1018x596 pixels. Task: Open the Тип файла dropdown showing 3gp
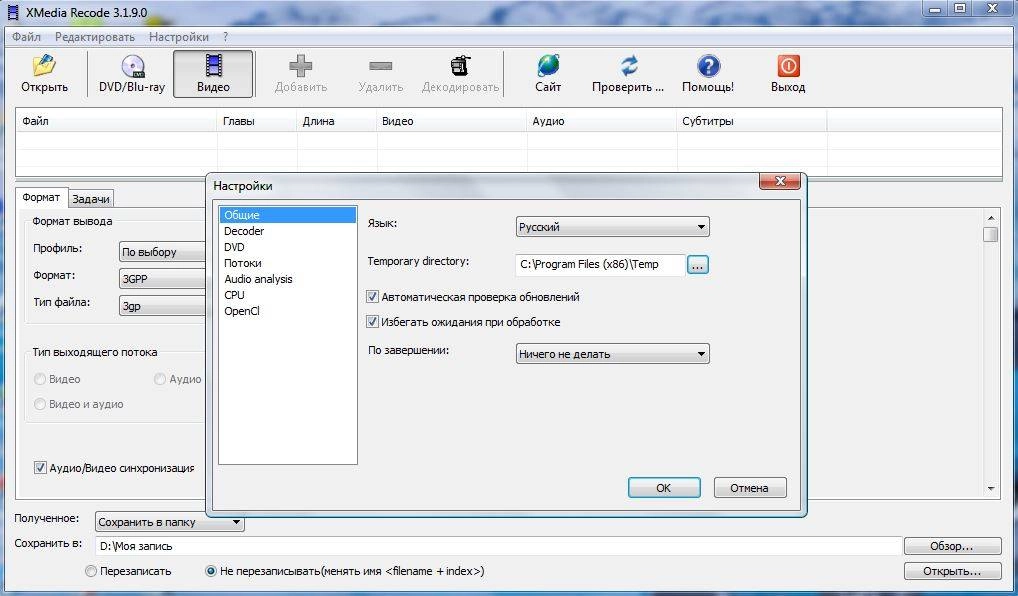coord(162,306)
